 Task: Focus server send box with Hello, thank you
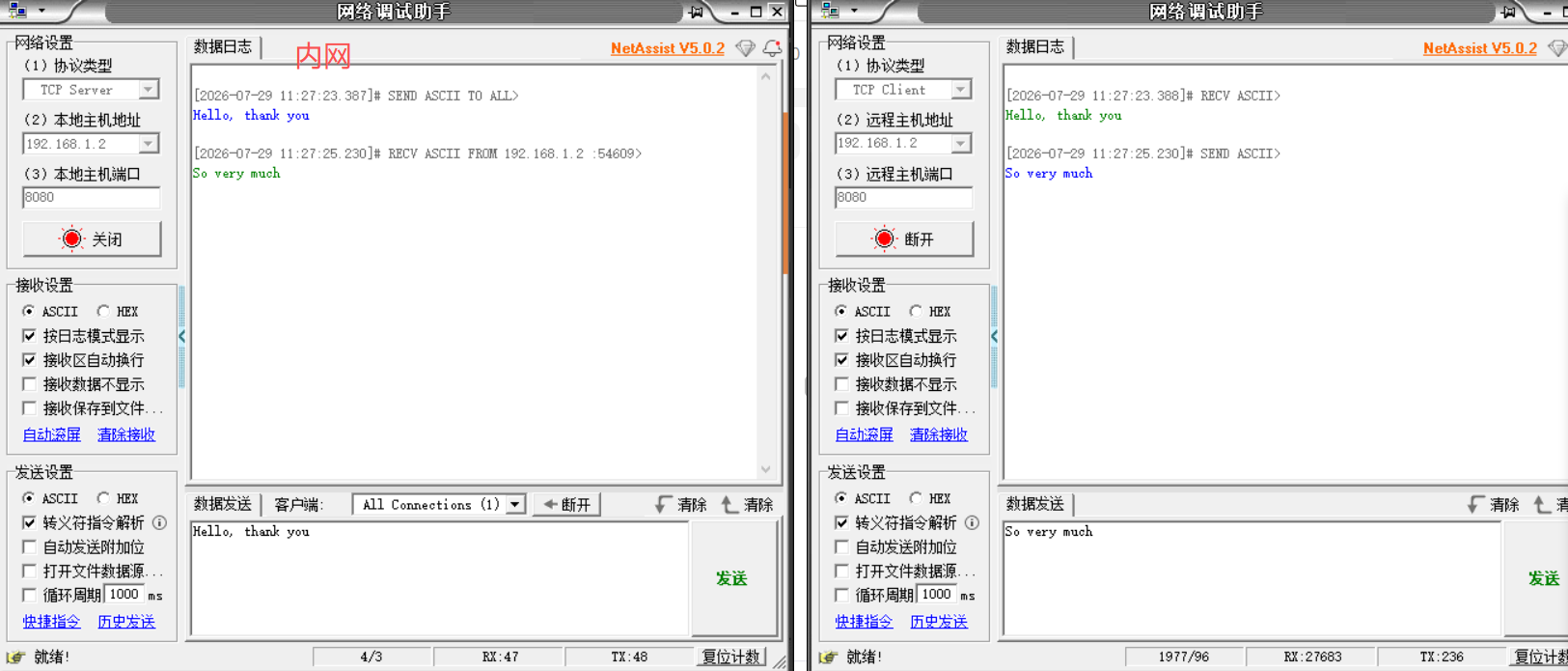coord(440,578)
